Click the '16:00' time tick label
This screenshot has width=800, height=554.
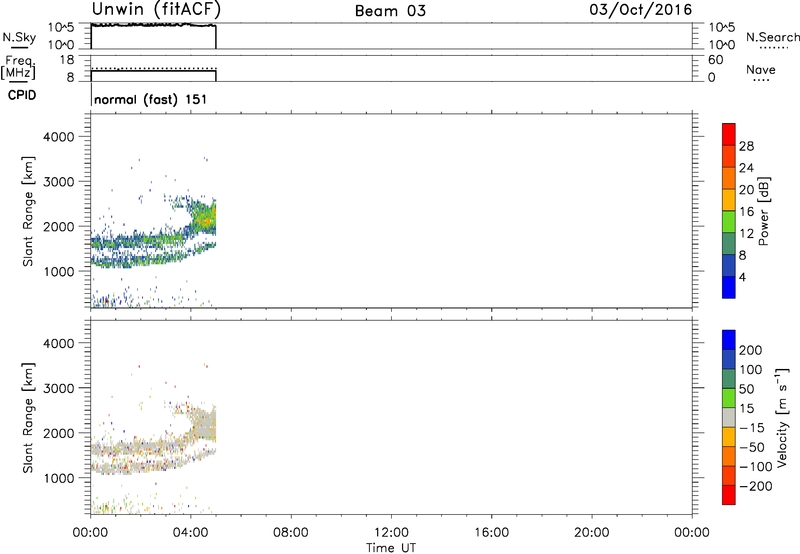click(x=491, y=533)
